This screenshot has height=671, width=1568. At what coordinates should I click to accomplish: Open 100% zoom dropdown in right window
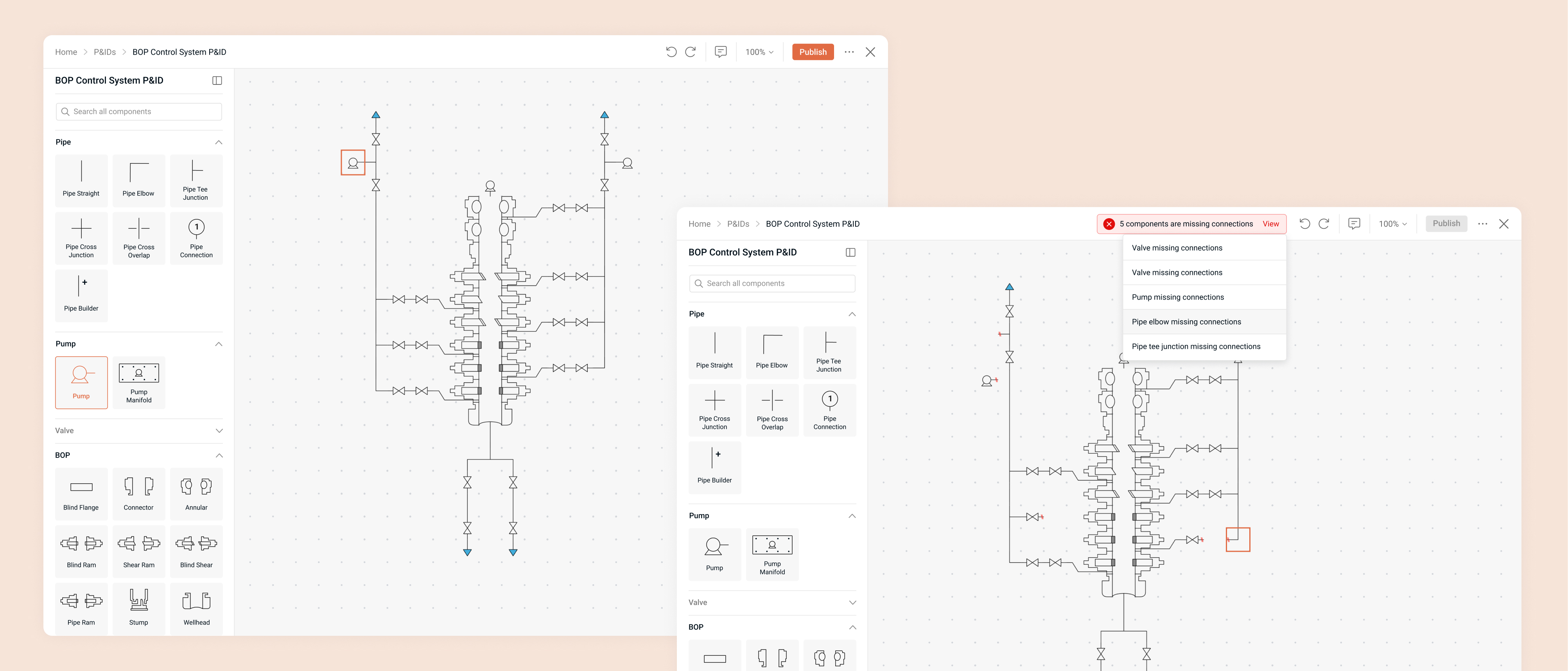click(1393, 223)
